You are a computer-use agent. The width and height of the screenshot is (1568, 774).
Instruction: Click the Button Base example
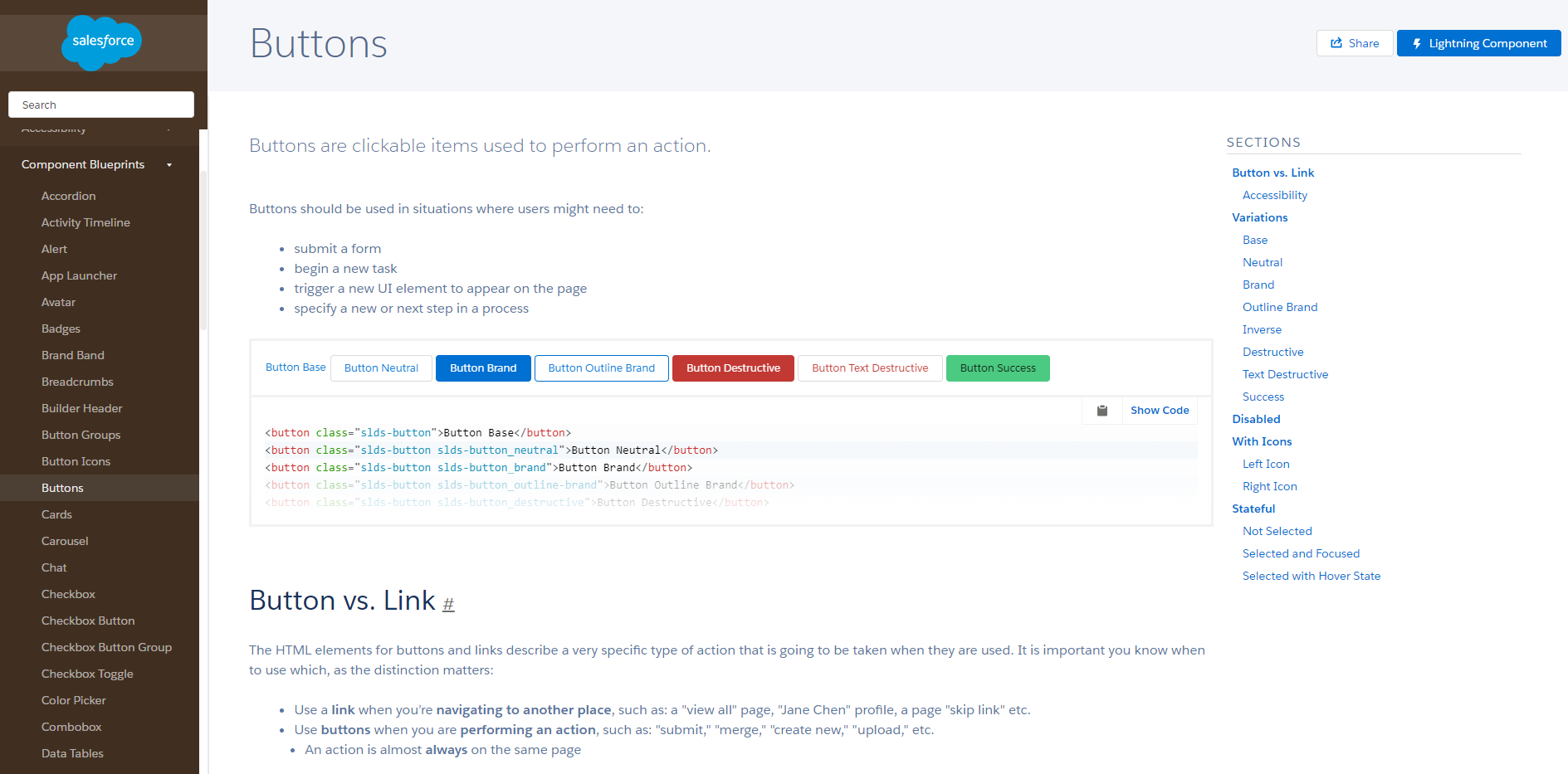click(296, 368)
